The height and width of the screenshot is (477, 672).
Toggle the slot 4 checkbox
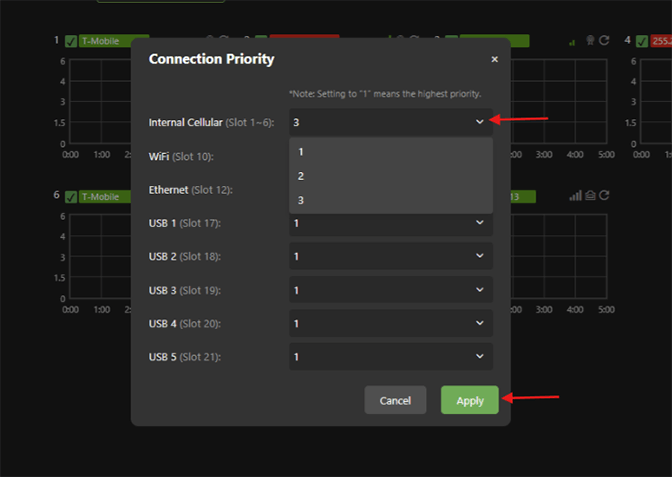pos(642,42)
